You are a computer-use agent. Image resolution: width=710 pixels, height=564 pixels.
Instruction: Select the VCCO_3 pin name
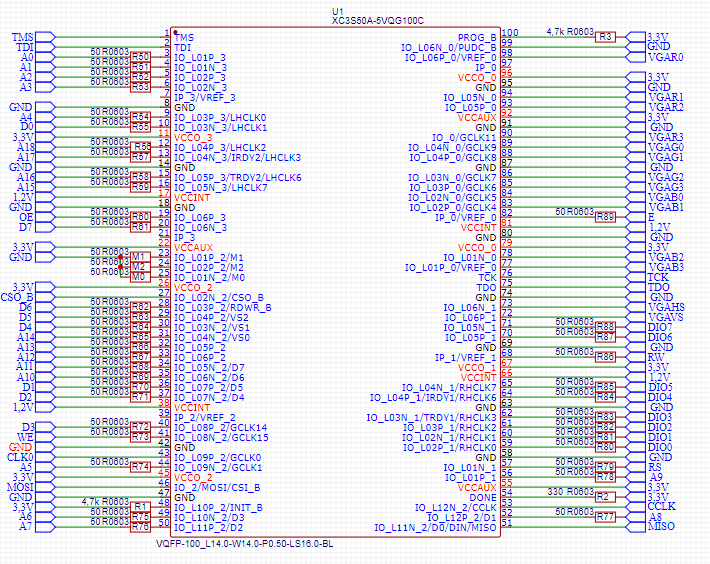193,138
